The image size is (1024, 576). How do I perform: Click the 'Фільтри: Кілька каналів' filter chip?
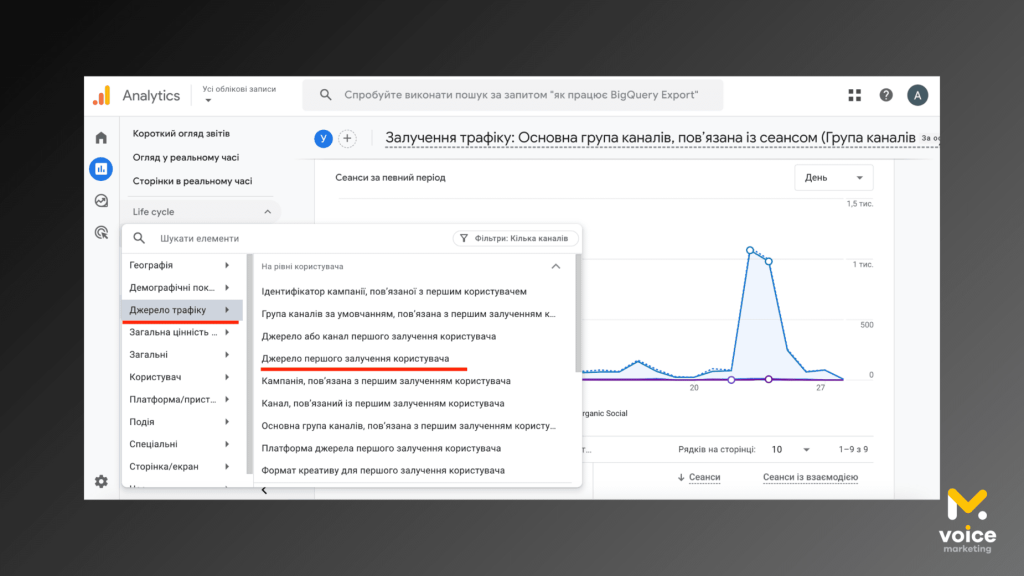[x=515, y=239]
